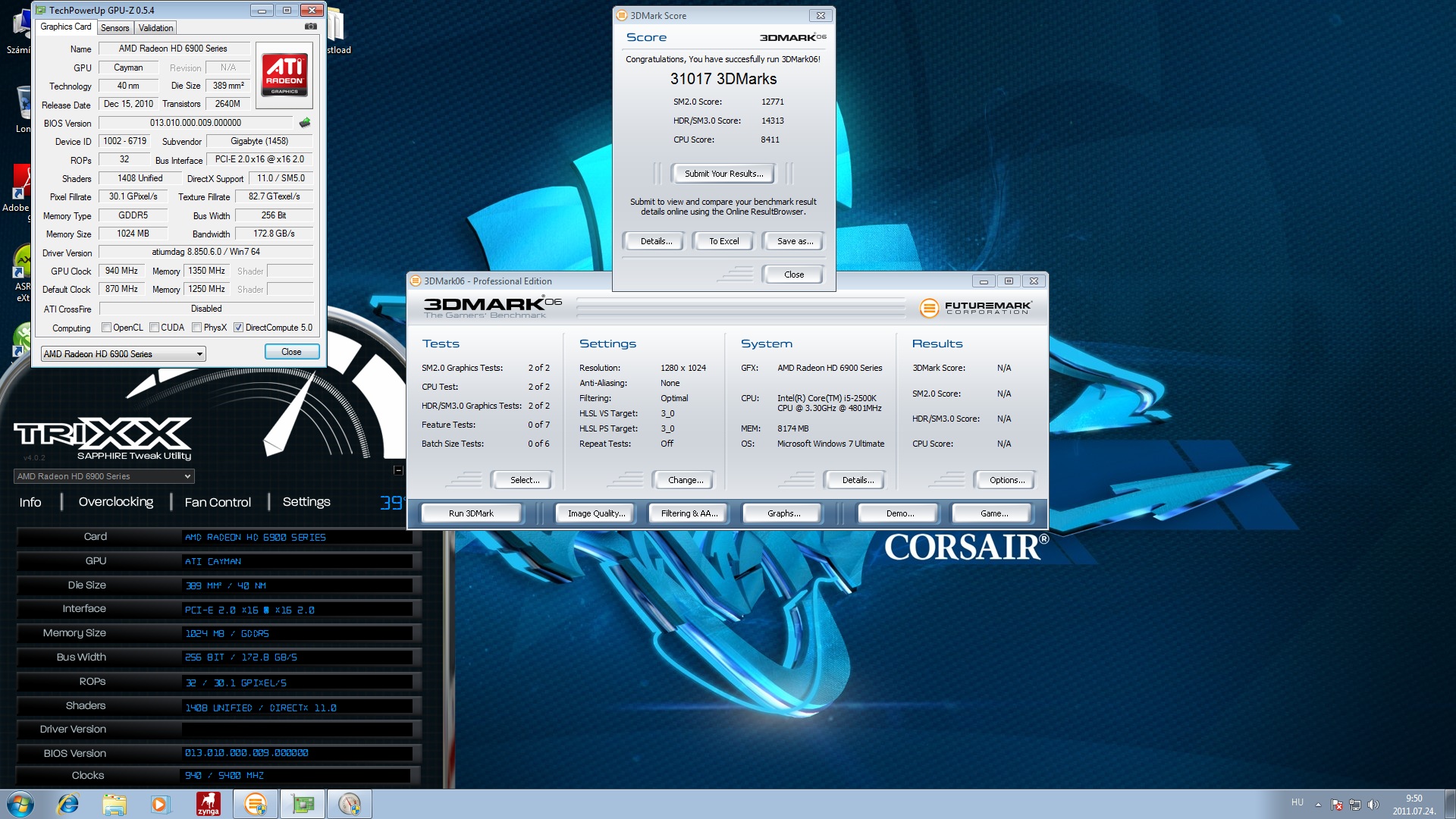
Task: Click the TRIXX GPU value 'ATI CAYMAN'
Action: (x=213, y=562)
